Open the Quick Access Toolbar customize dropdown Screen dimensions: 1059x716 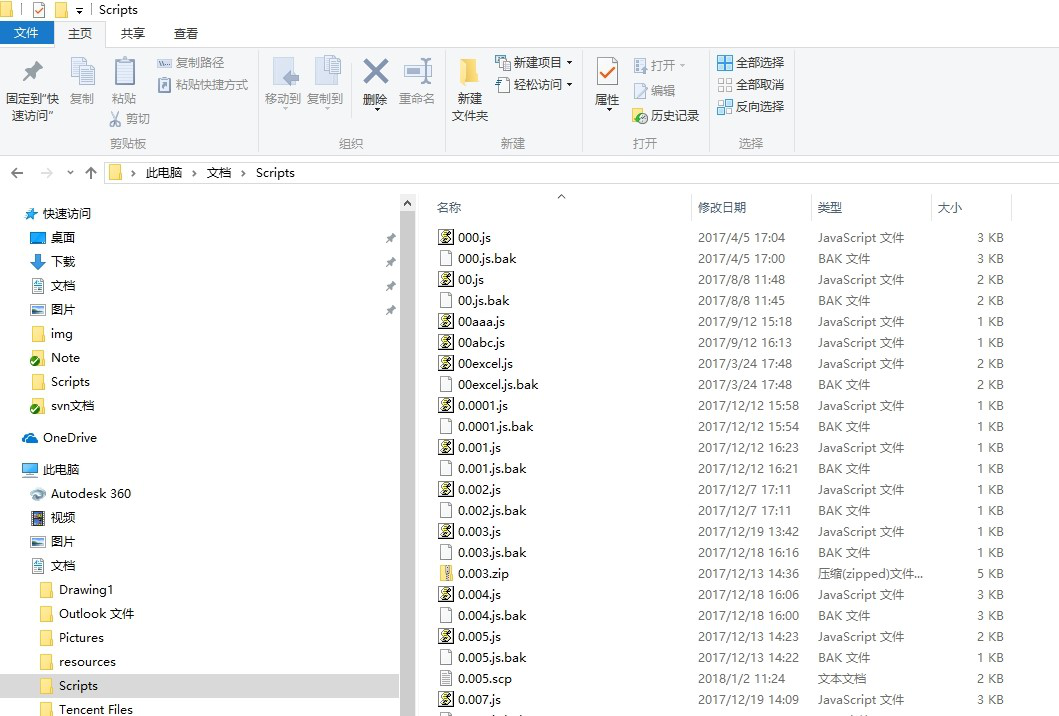tap(80, 10)
